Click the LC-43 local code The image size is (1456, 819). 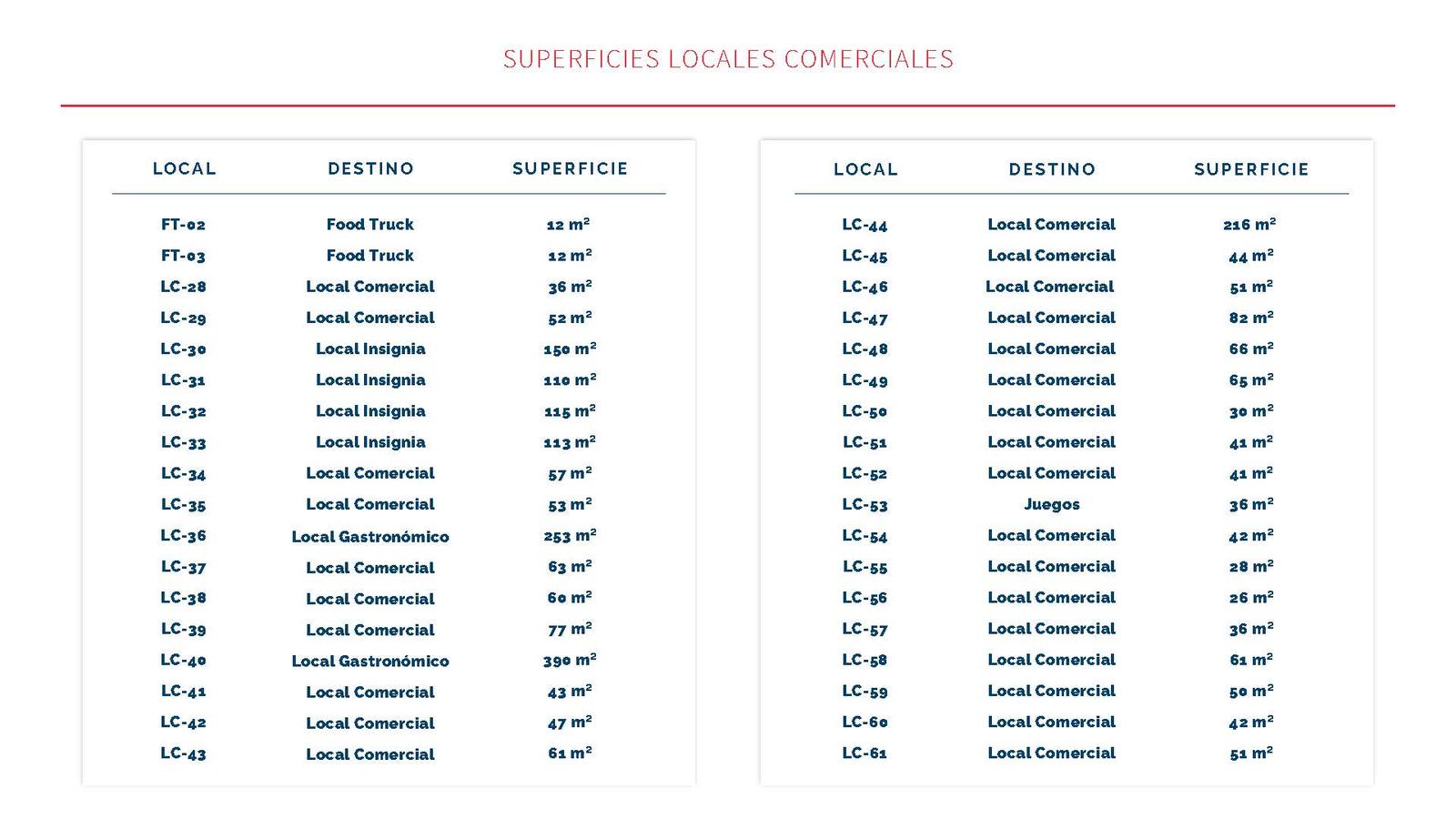183,753
